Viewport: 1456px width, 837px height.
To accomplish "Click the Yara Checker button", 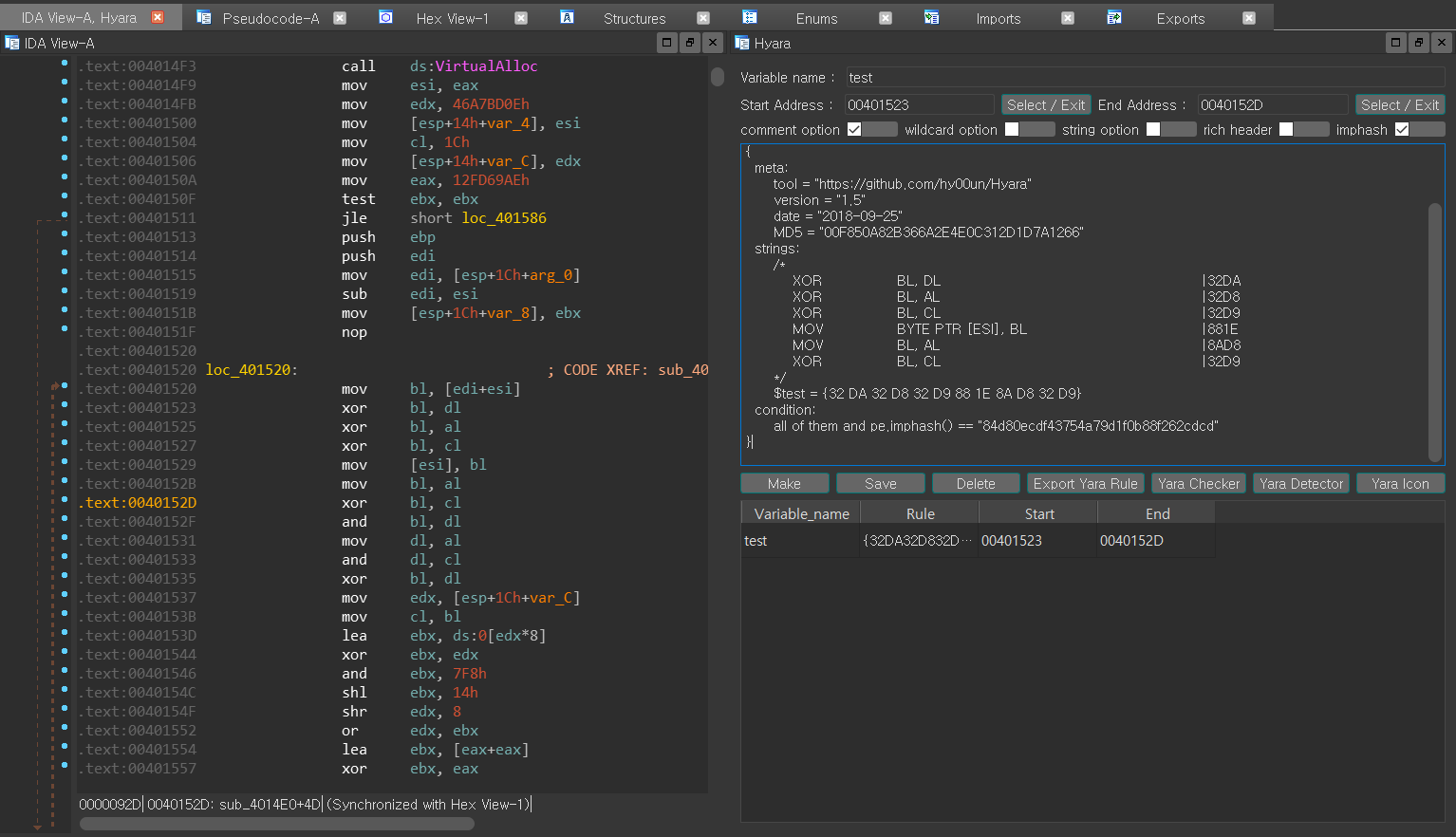I will (x=1199, y=484).
